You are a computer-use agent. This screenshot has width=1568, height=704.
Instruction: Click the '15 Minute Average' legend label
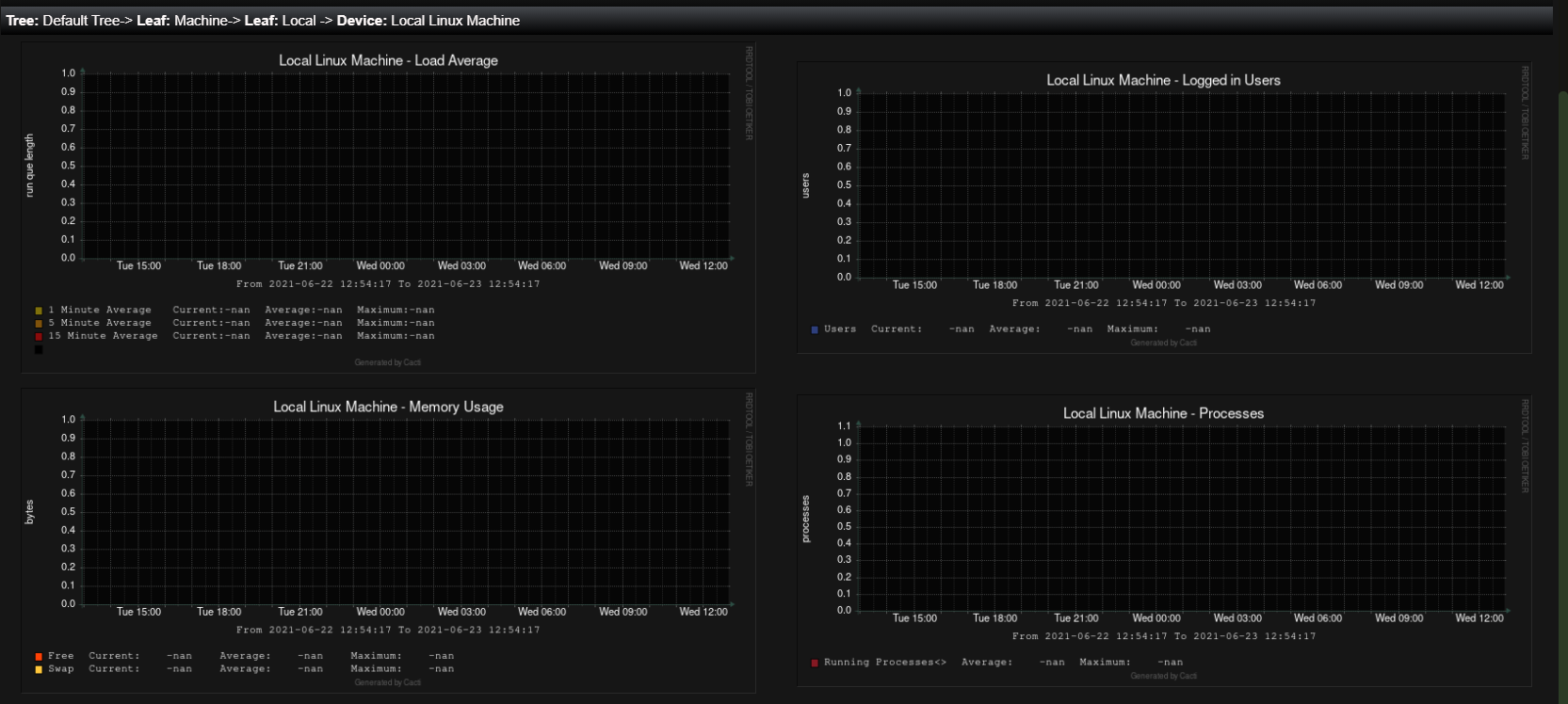103,336
